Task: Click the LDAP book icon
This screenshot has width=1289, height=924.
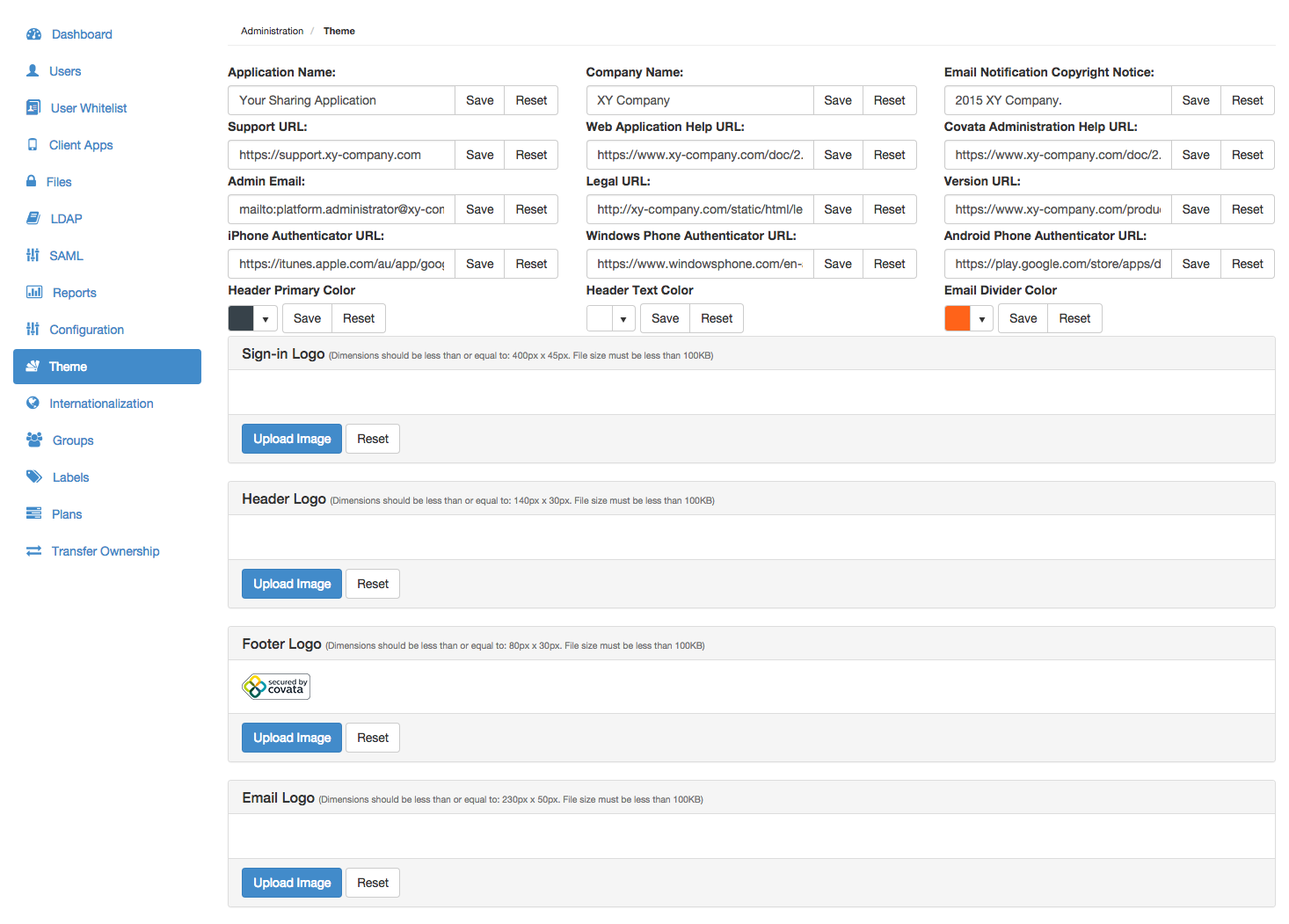Action: tap(33, 218)
